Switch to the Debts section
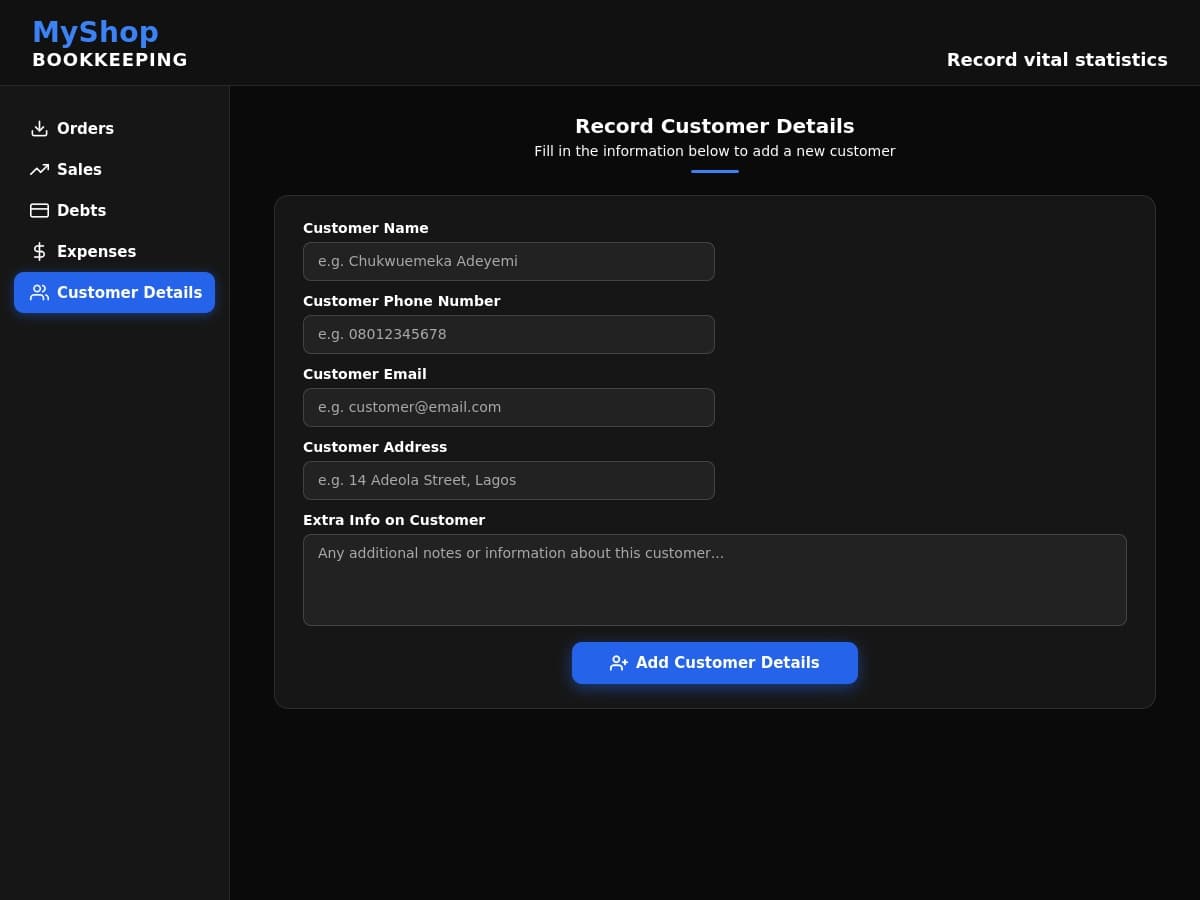Viewport: 1200px width, 900px height. pos(81,210)
